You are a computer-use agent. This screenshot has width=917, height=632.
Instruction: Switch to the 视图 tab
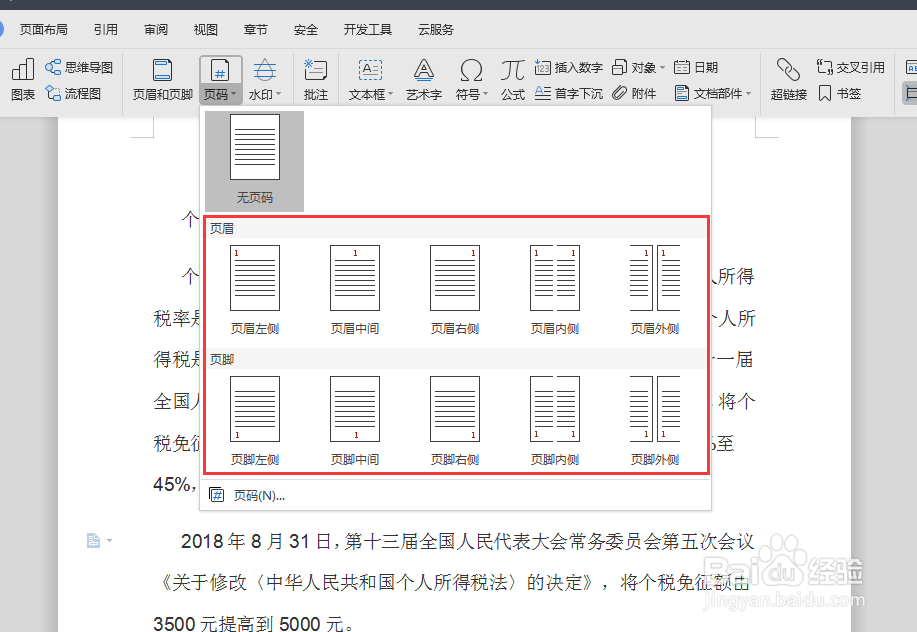pyautogui.click(x=206, y=30)
